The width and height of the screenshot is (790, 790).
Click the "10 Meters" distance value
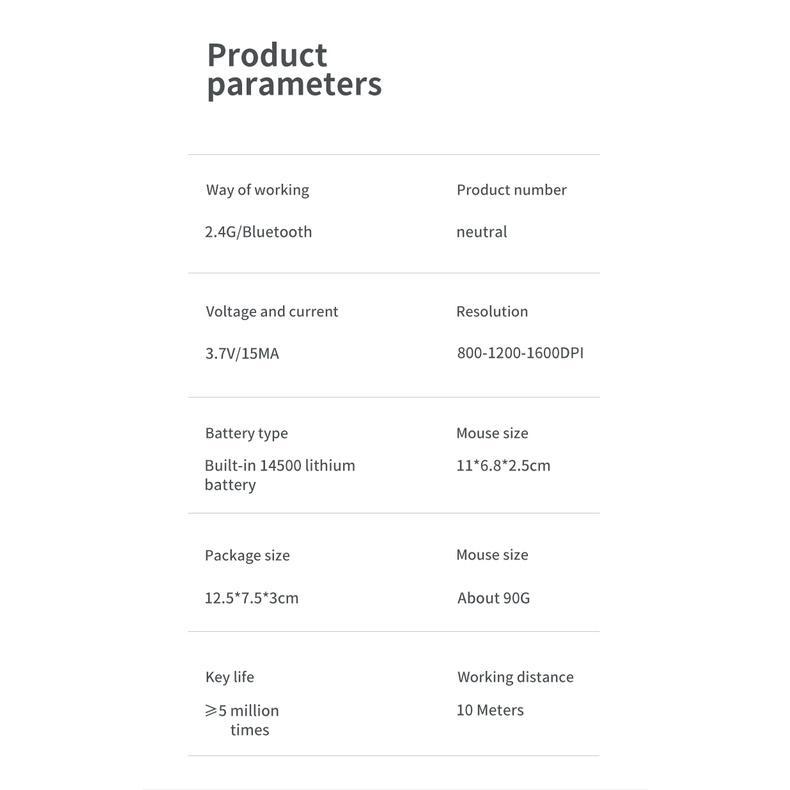pos(490,710)
